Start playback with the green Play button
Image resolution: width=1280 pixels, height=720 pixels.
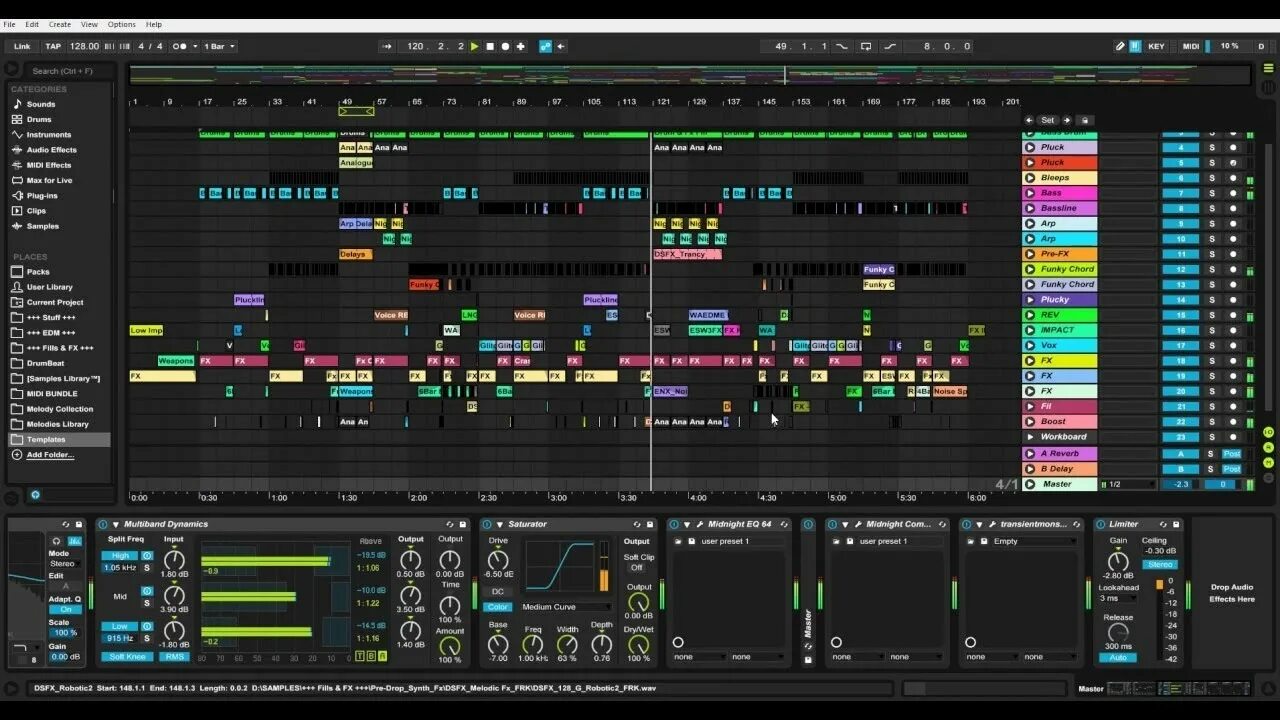click(x=475, y=46)
